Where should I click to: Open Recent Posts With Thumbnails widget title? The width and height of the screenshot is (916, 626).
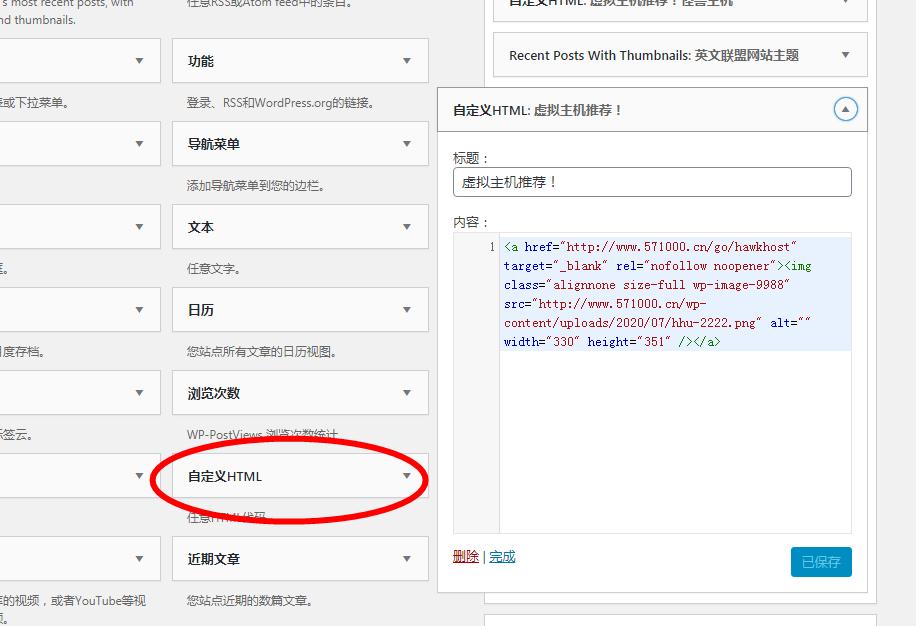coord(654,55)
